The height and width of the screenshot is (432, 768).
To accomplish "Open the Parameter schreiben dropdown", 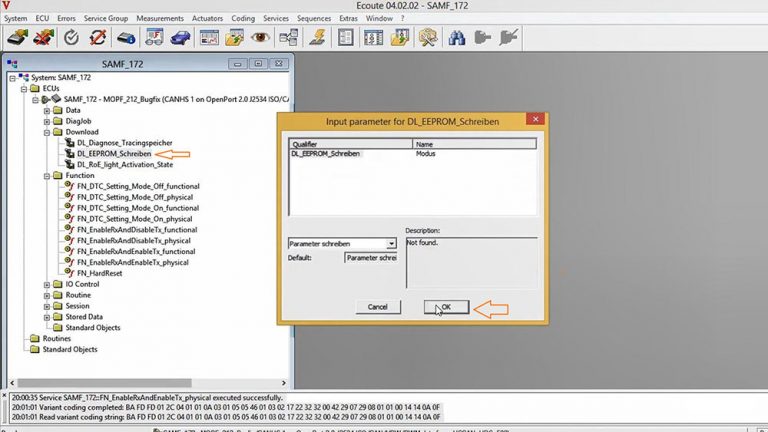I will (x=391, y=243).
